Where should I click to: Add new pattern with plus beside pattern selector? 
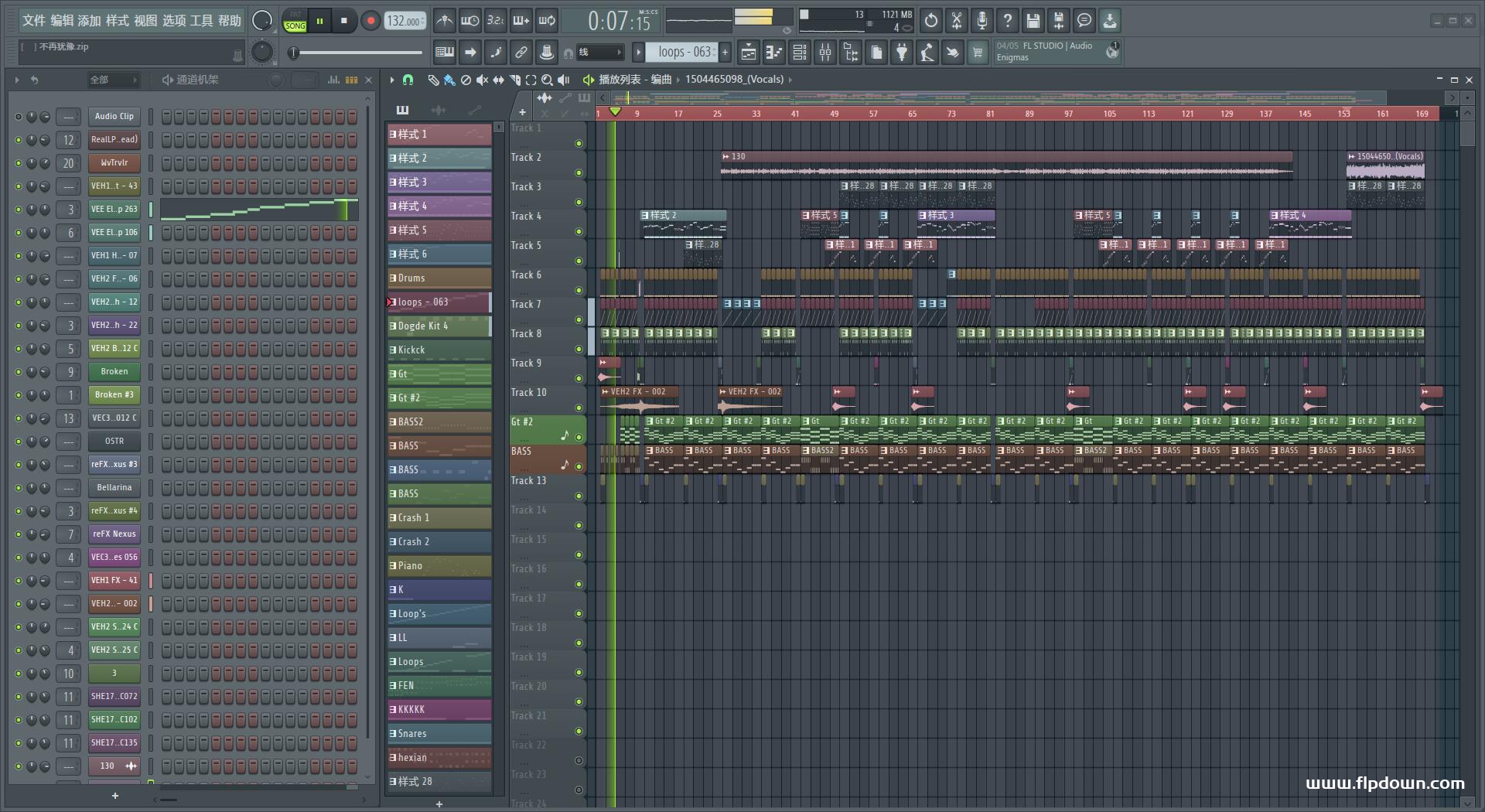coord(725,53)
